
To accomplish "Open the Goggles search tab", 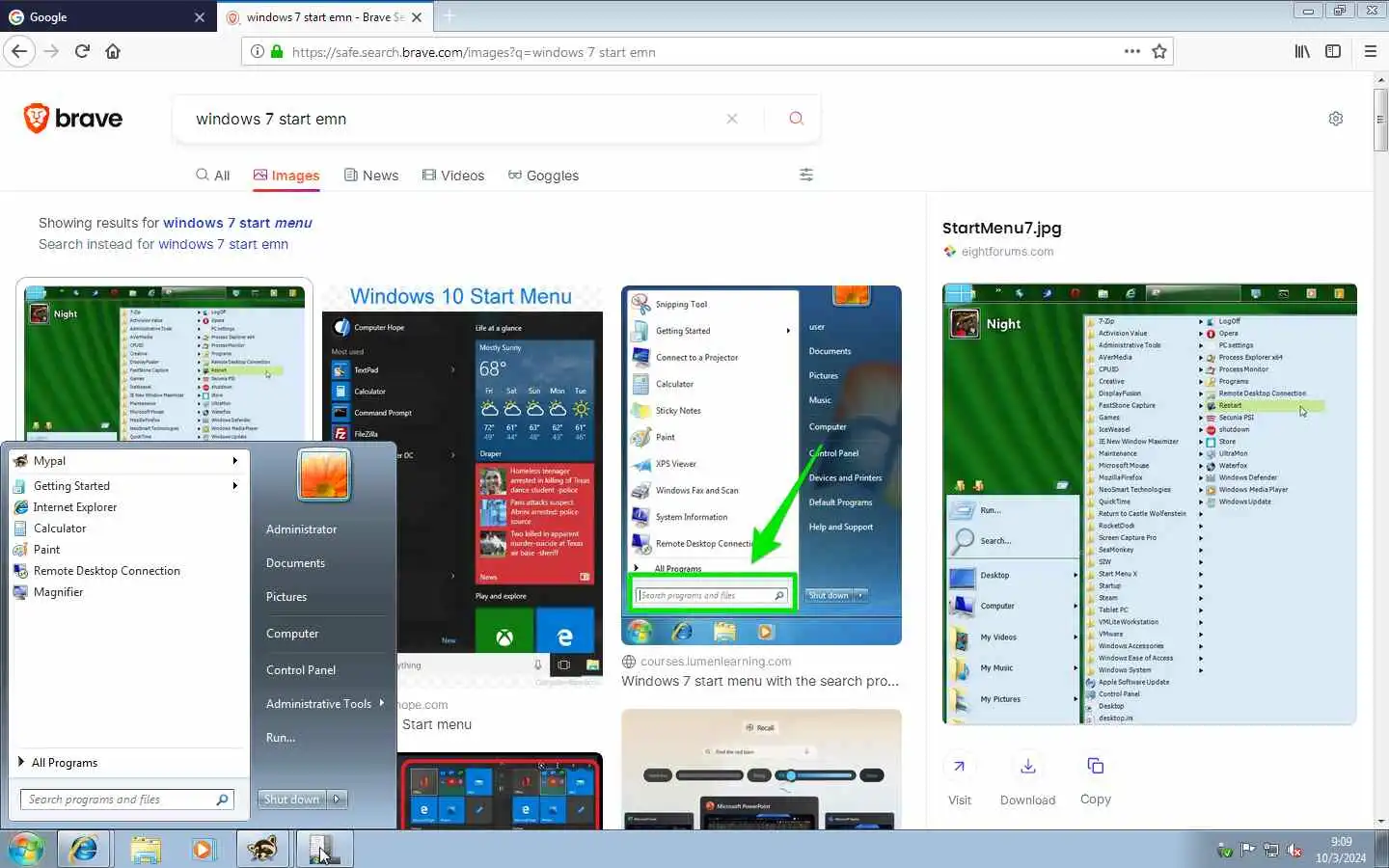I will click(543, 176).
